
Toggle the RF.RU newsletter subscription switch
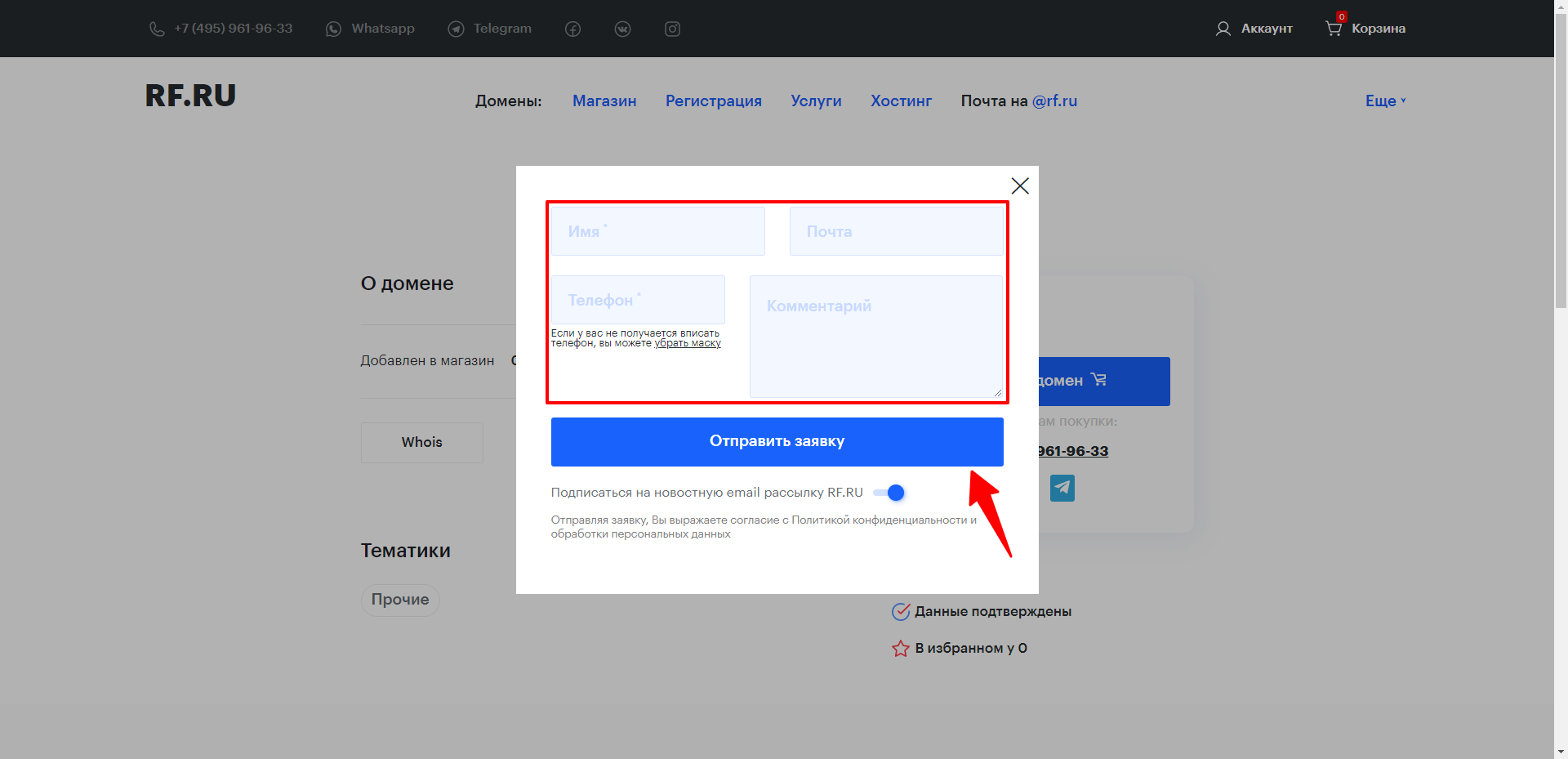[x=889, y=493]
